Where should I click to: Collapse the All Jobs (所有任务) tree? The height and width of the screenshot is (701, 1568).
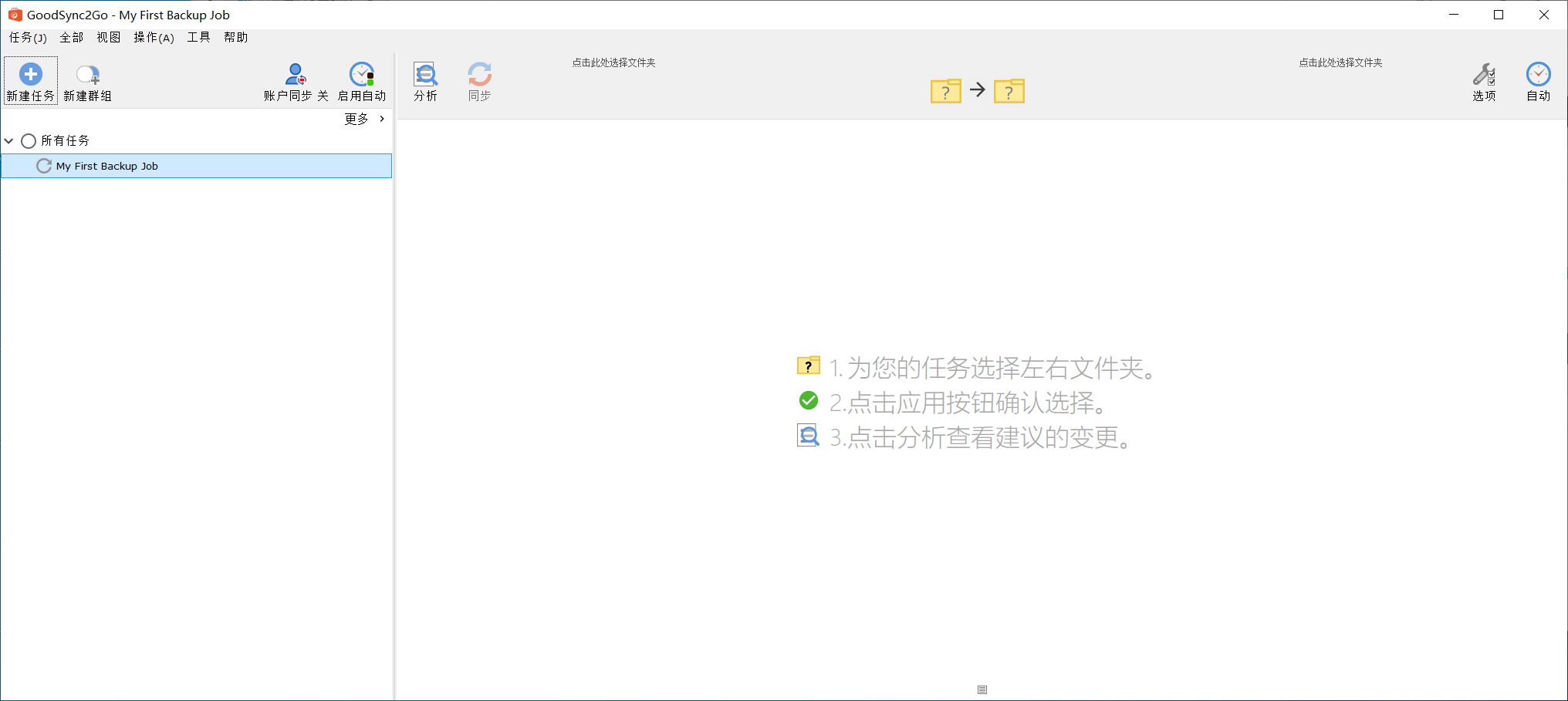coord(9,141)
